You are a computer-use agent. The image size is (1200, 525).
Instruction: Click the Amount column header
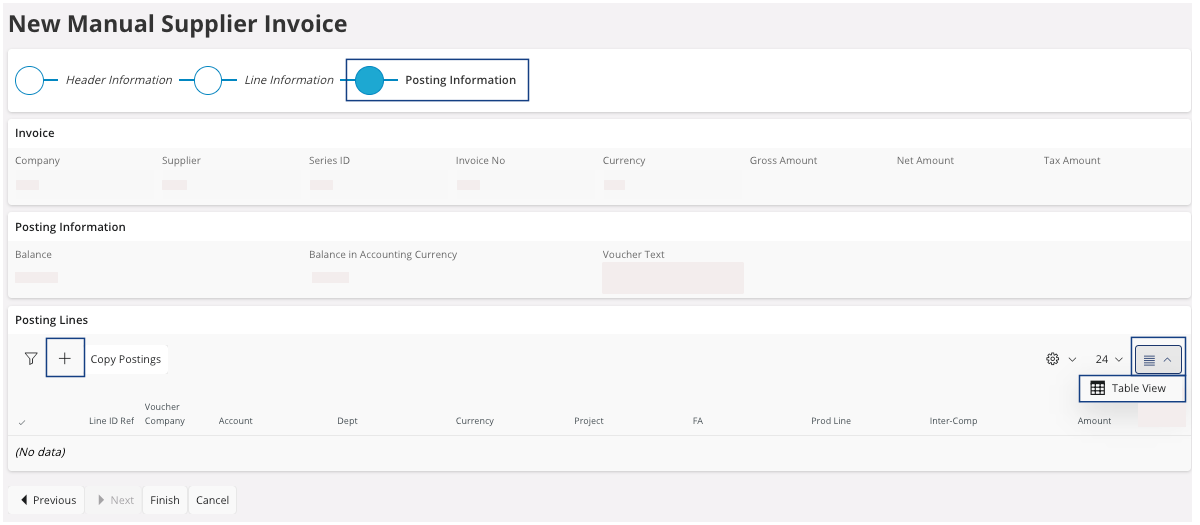[1094, 421]
